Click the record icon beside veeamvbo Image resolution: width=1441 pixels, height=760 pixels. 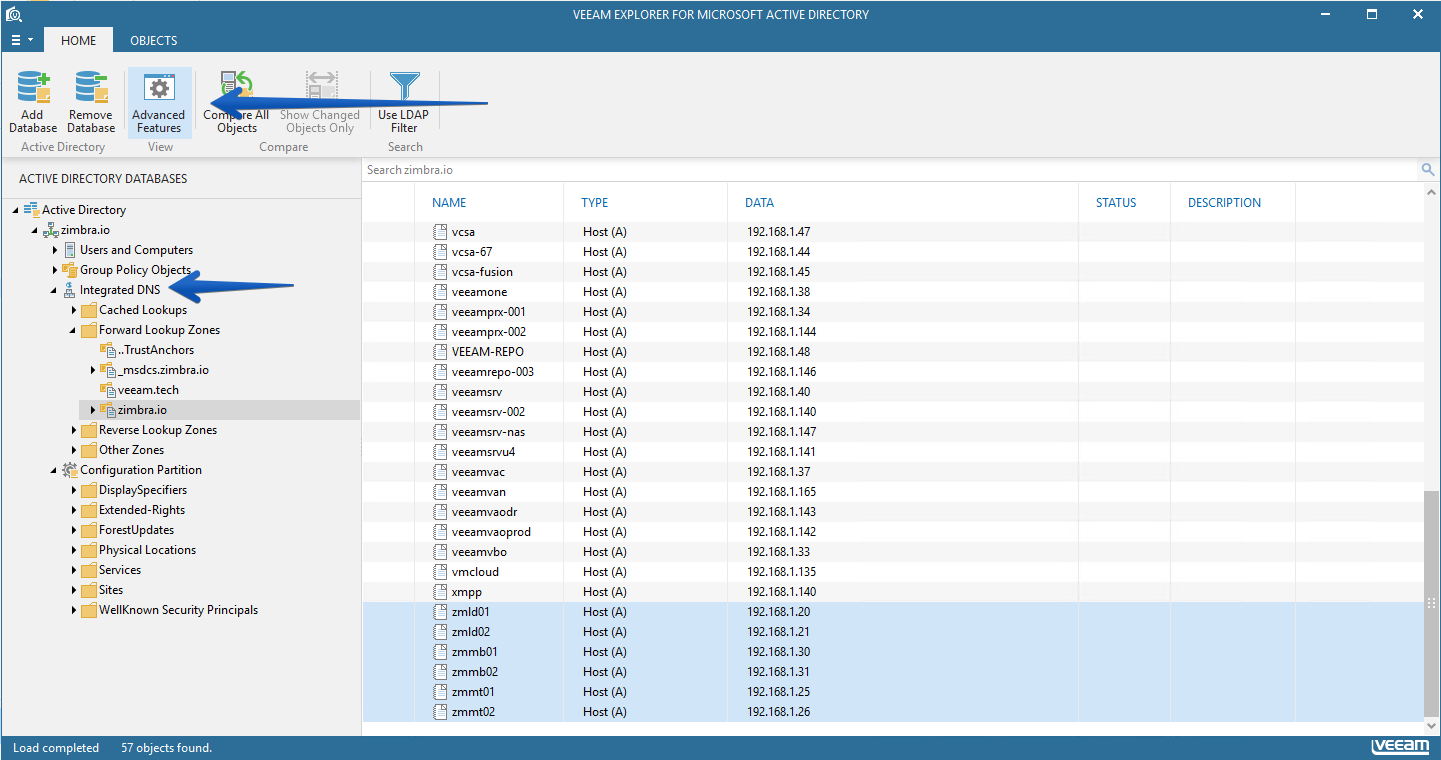pyautogui.click(x=440, y=552)
